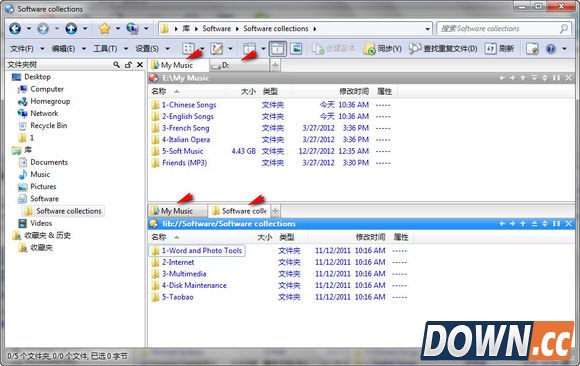This screenshot has height=366, width=580.
Task: Click the selection mode toolbar icon
Action: coord(188,48)
